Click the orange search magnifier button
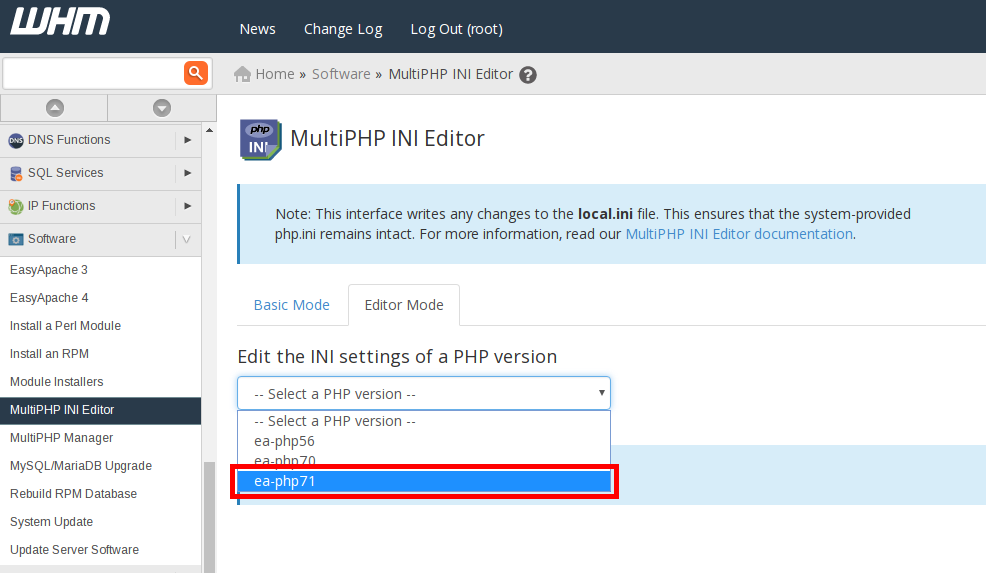 195,73
